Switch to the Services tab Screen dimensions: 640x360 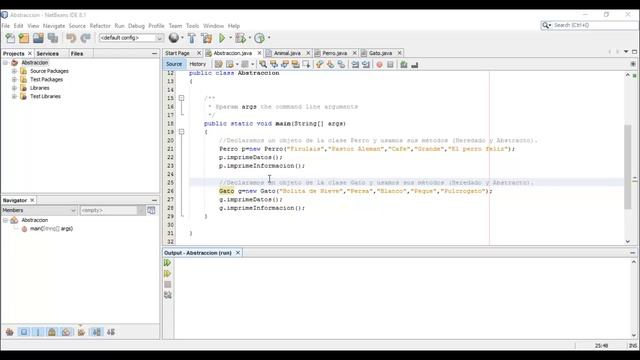tap(47, 53)
